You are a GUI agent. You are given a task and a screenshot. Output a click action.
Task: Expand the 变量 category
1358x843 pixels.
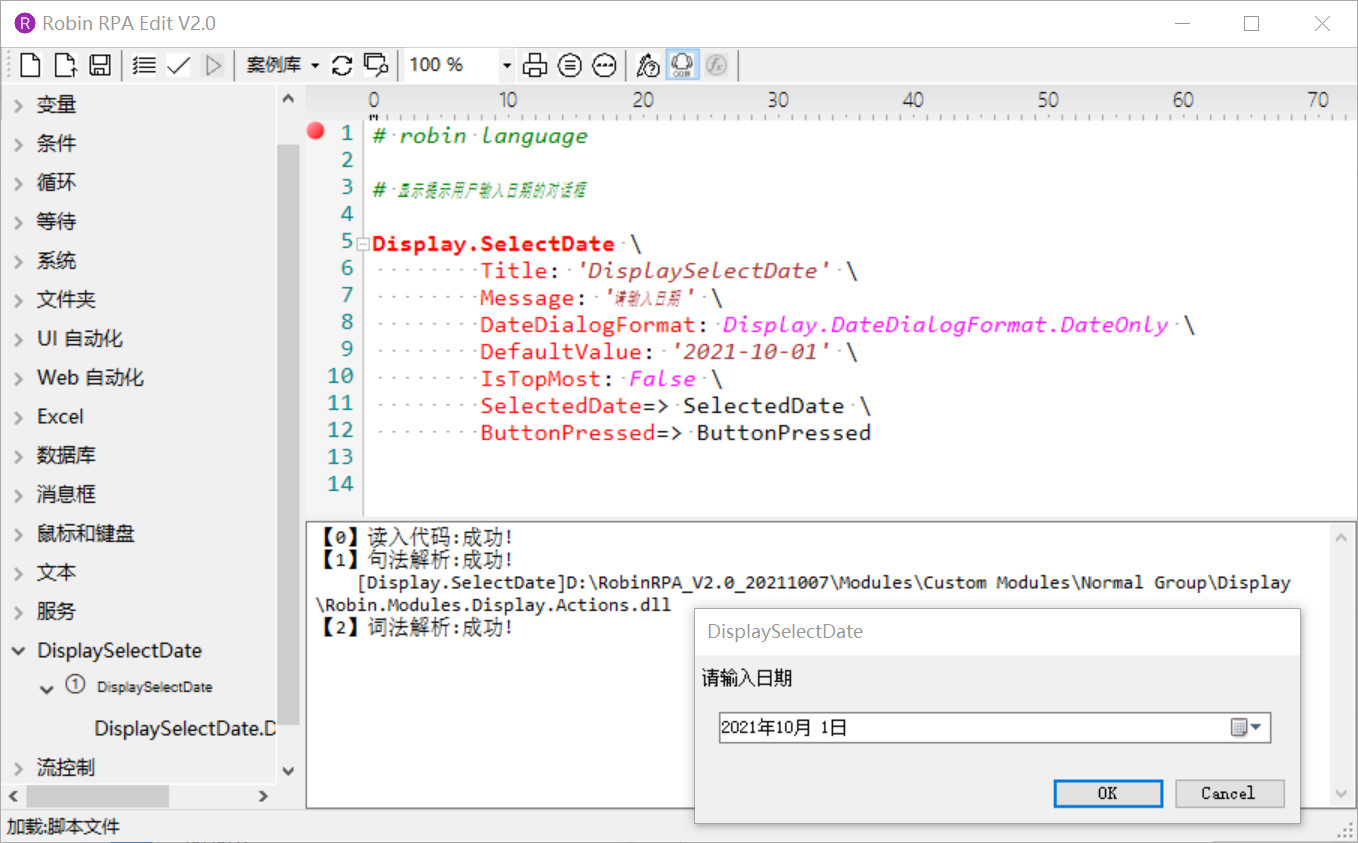coord(18,105)
